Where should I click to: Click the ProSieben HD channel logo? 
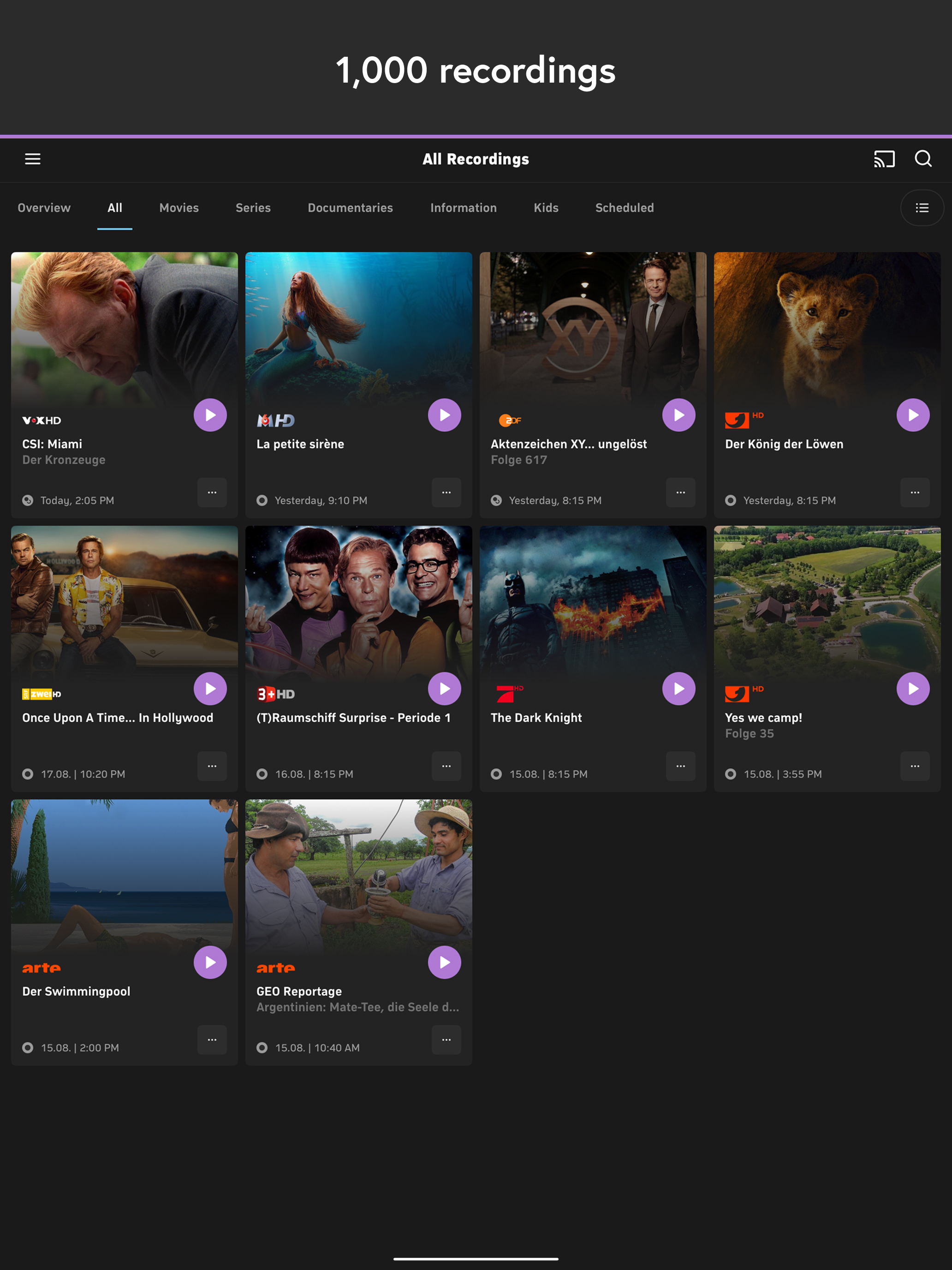click(x=510, y=694)
